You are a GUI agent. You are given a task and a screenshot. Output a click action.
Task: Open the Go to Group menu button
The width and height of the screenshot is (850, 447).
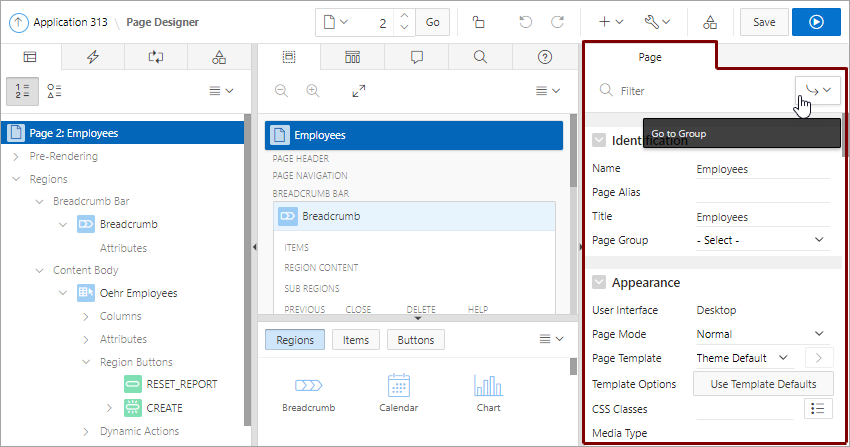coord(817,90)
